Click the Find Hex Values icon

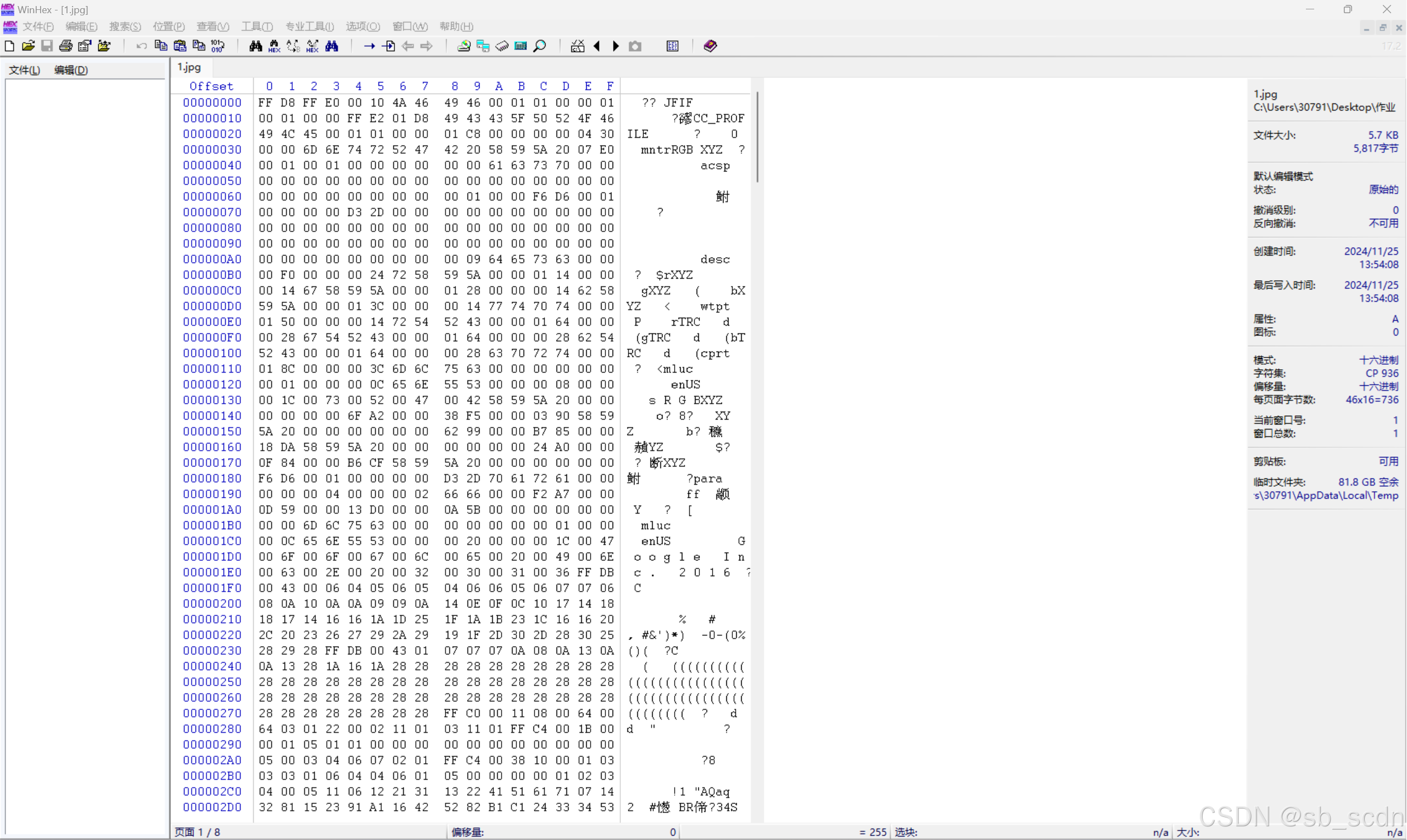[x=275, y=46]
